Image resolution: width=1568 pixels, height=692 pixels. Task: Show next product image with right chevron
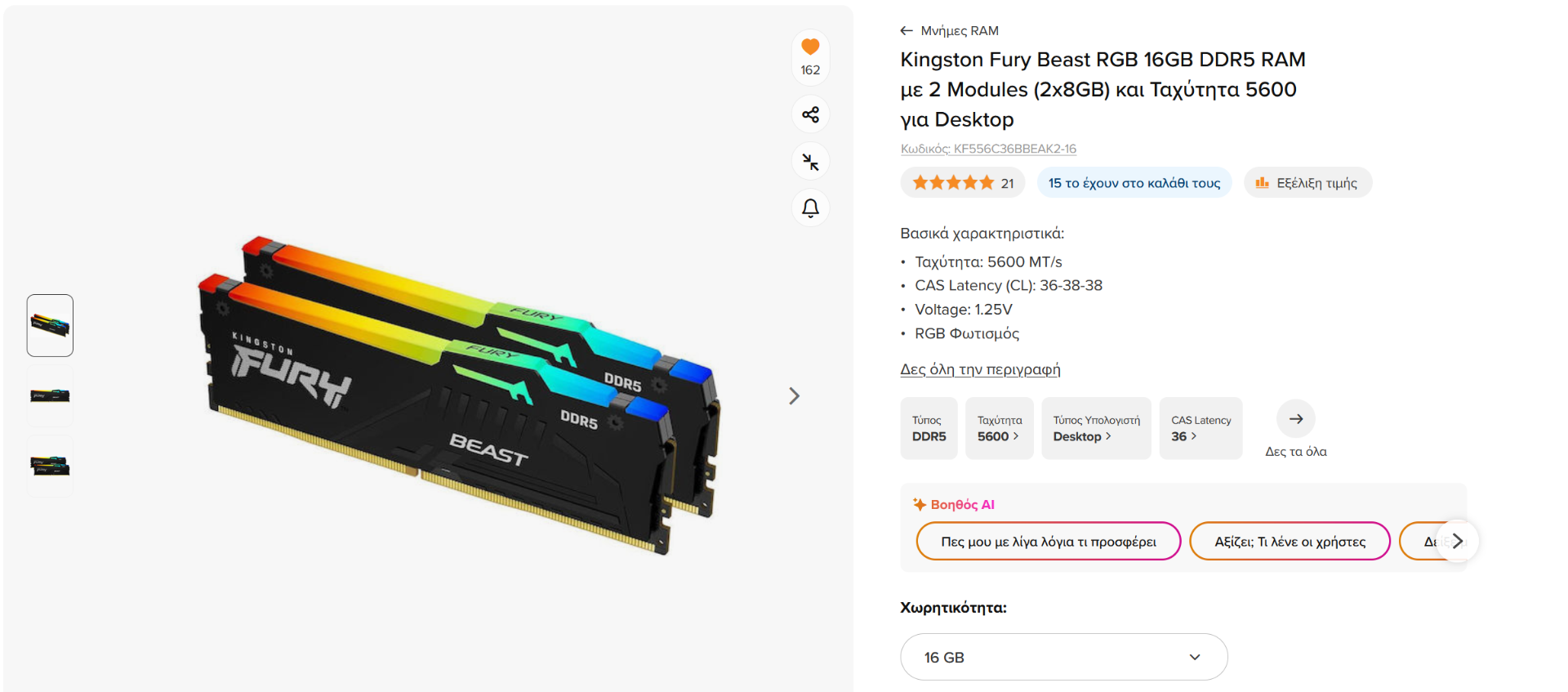[x=794, y=396]
